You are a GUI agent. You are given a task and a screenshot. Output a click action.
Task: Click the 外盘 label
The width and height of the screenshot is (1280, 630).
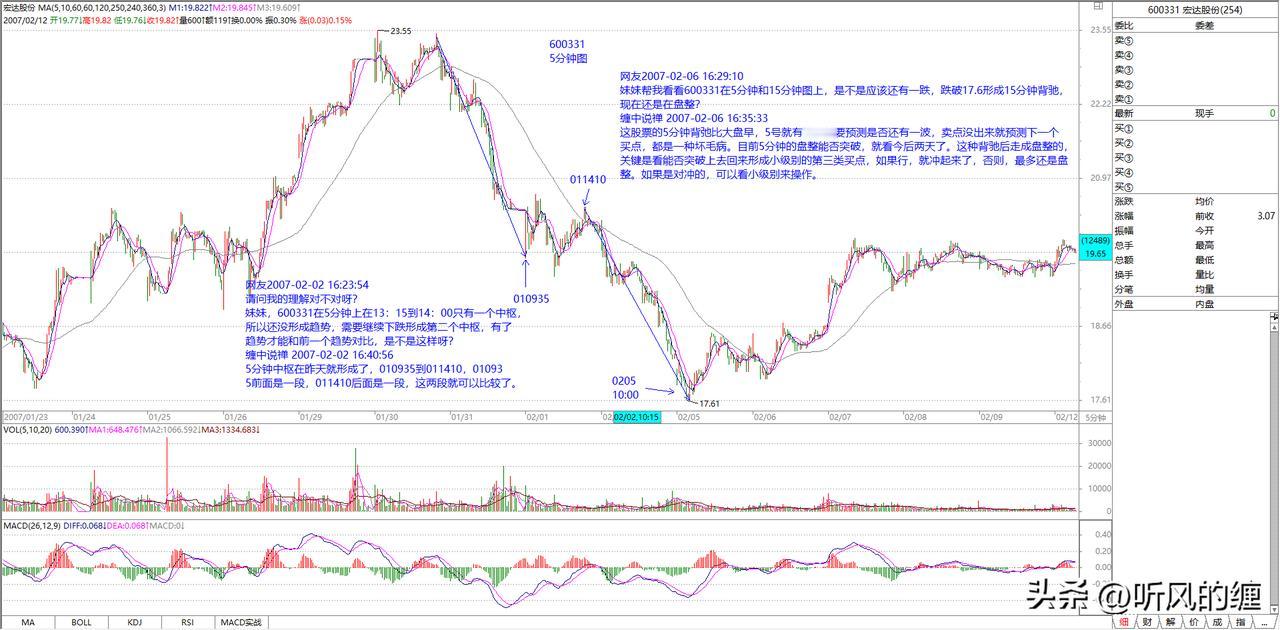[x=1124, y=303]
